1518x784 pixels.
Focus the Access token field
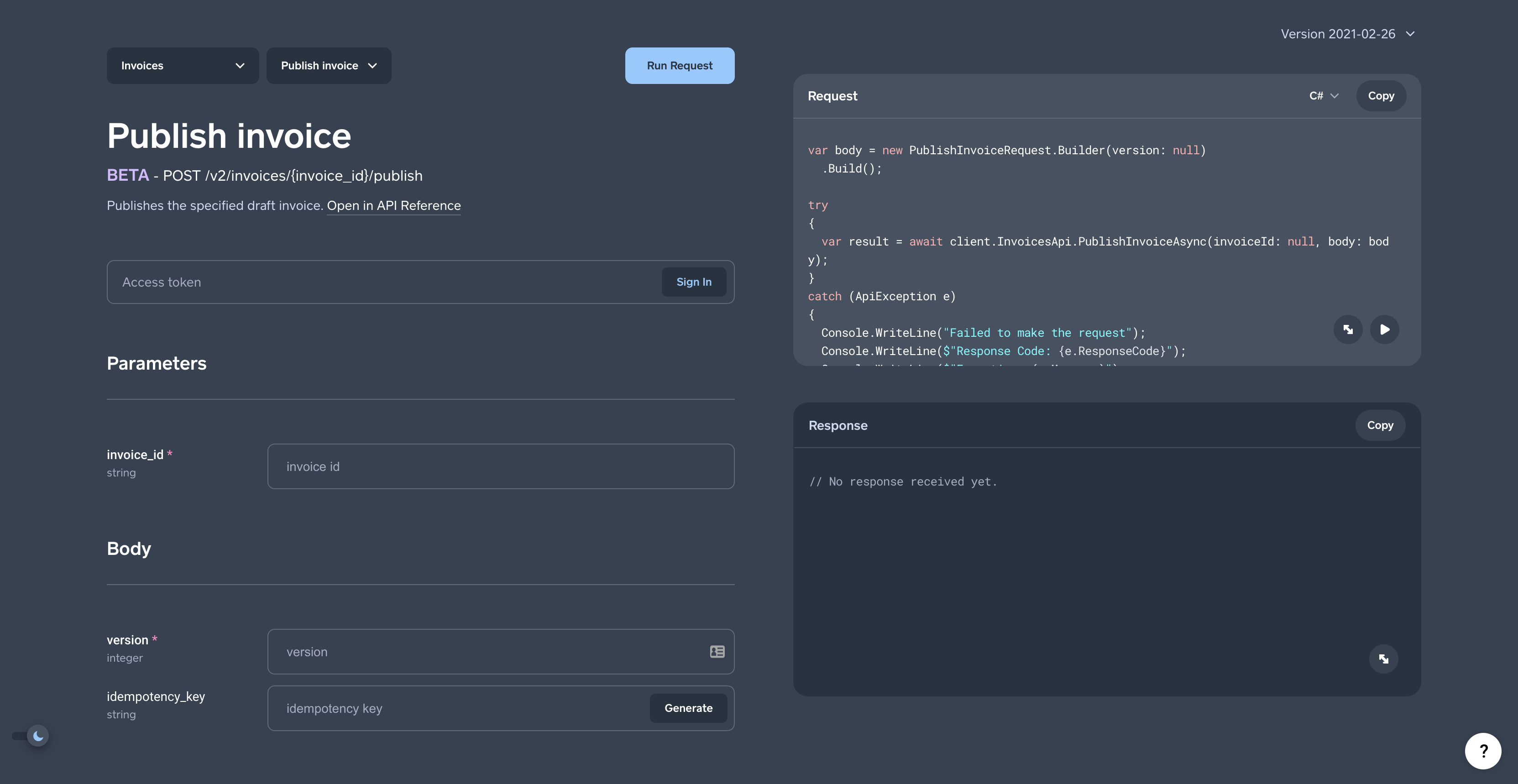point(383,282)
